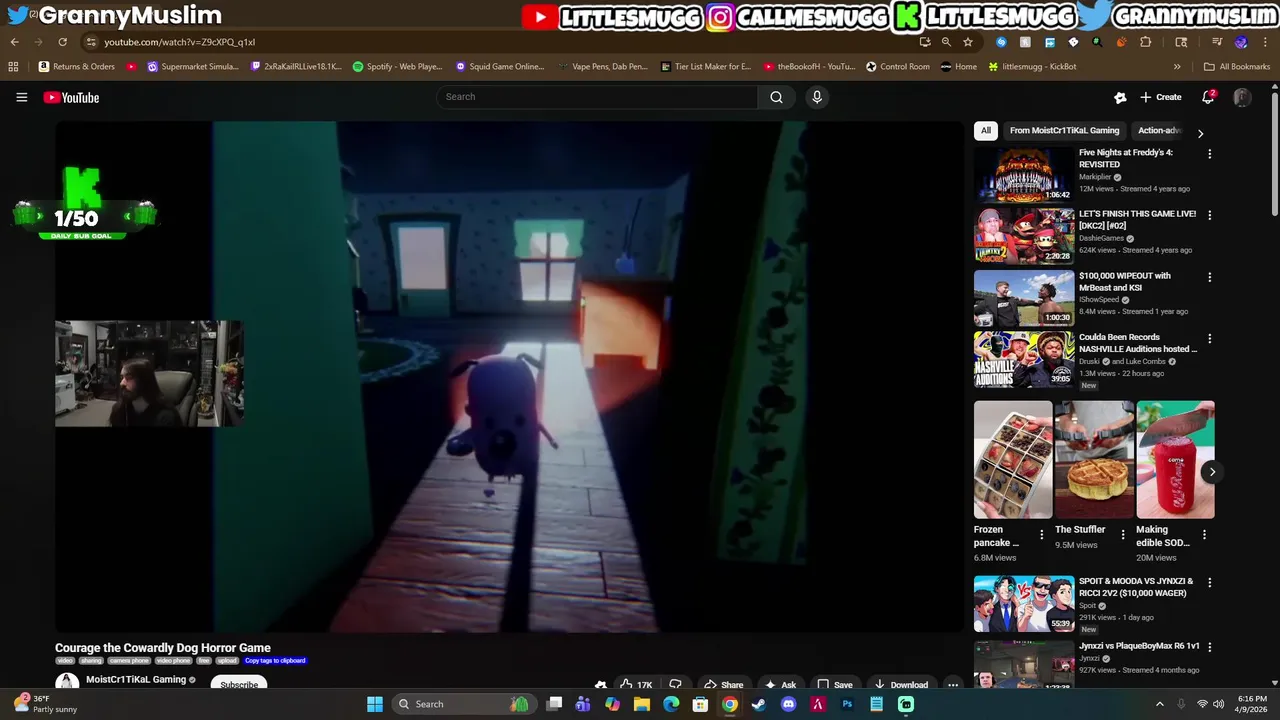
Task: Select From MoistCr1TiKaL Gaming chip
Action: (x=1064, y=130)
